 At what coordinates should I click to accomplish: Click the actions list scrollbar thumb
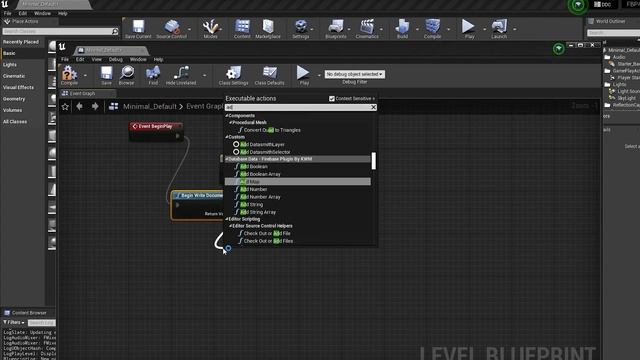click(x=373, y=161)
